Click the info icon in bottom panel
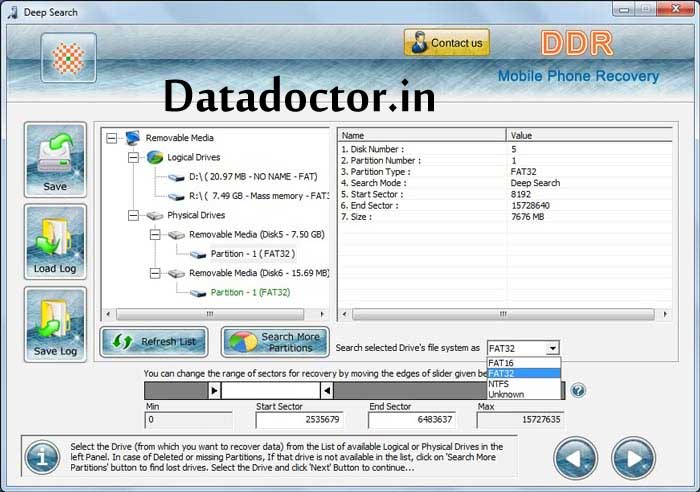 point(42,457)
